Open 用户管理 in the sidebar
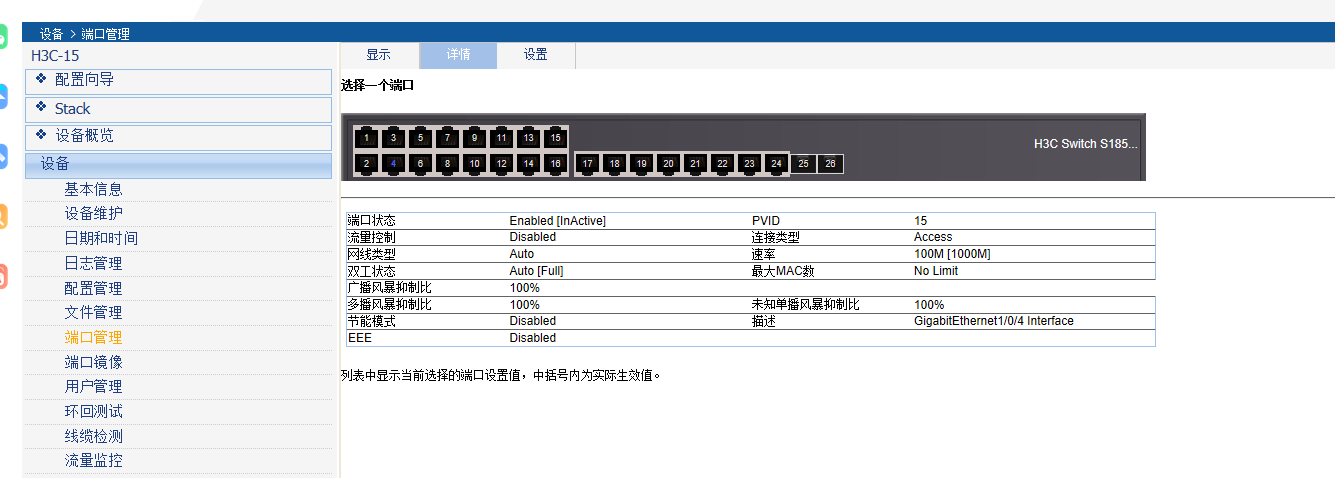The width and height of the screenshot is (1335, 478). 94,386
